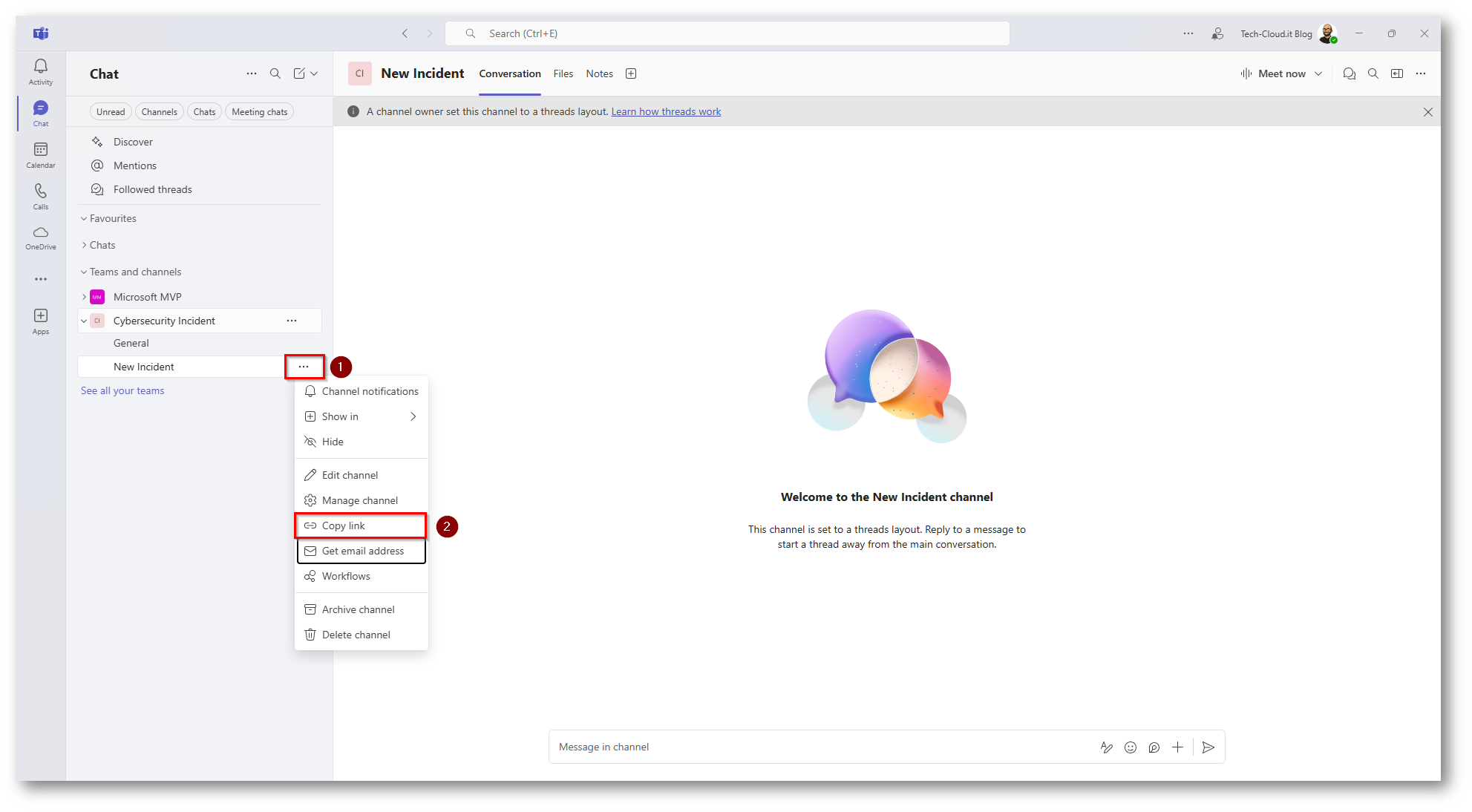The height and width of the screenshot is (812, 1472).
Task: Expand the Chats section
Action: pos(102,245)
